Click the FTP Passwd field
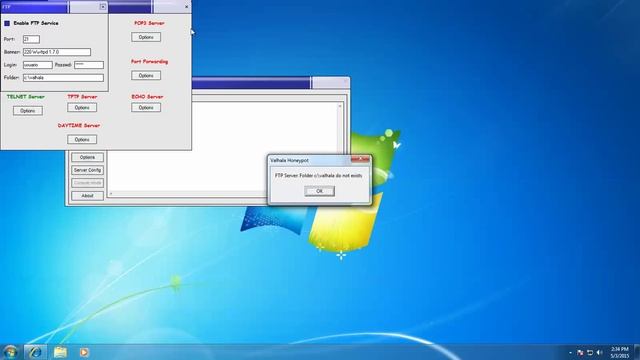The image size is (640, 360). click(x=89, y=65)
